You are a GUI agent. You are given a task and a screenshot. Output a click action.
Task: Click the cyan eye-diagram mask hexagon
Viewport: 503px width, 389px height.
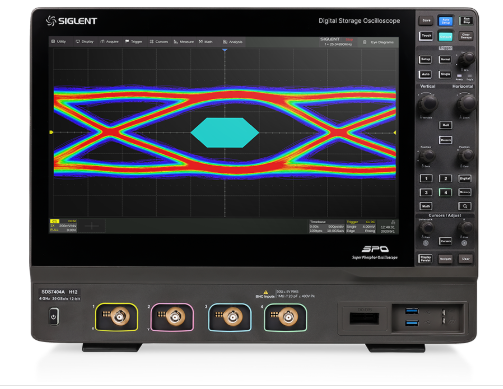pyautogui.click(x=225, y=133)
